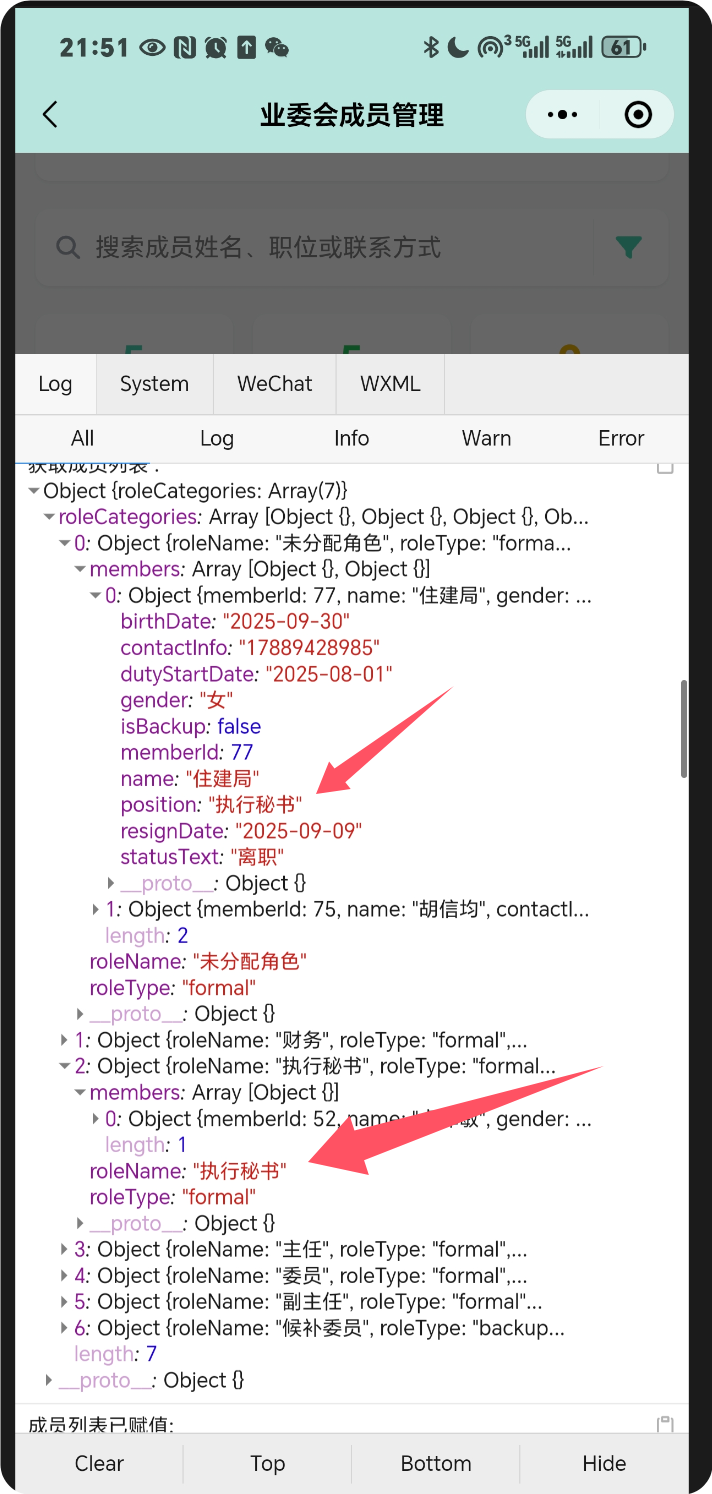712x1494 pixels.
Task: Tap eye comfort icon in status bar
Action: (x=152, y=47)
